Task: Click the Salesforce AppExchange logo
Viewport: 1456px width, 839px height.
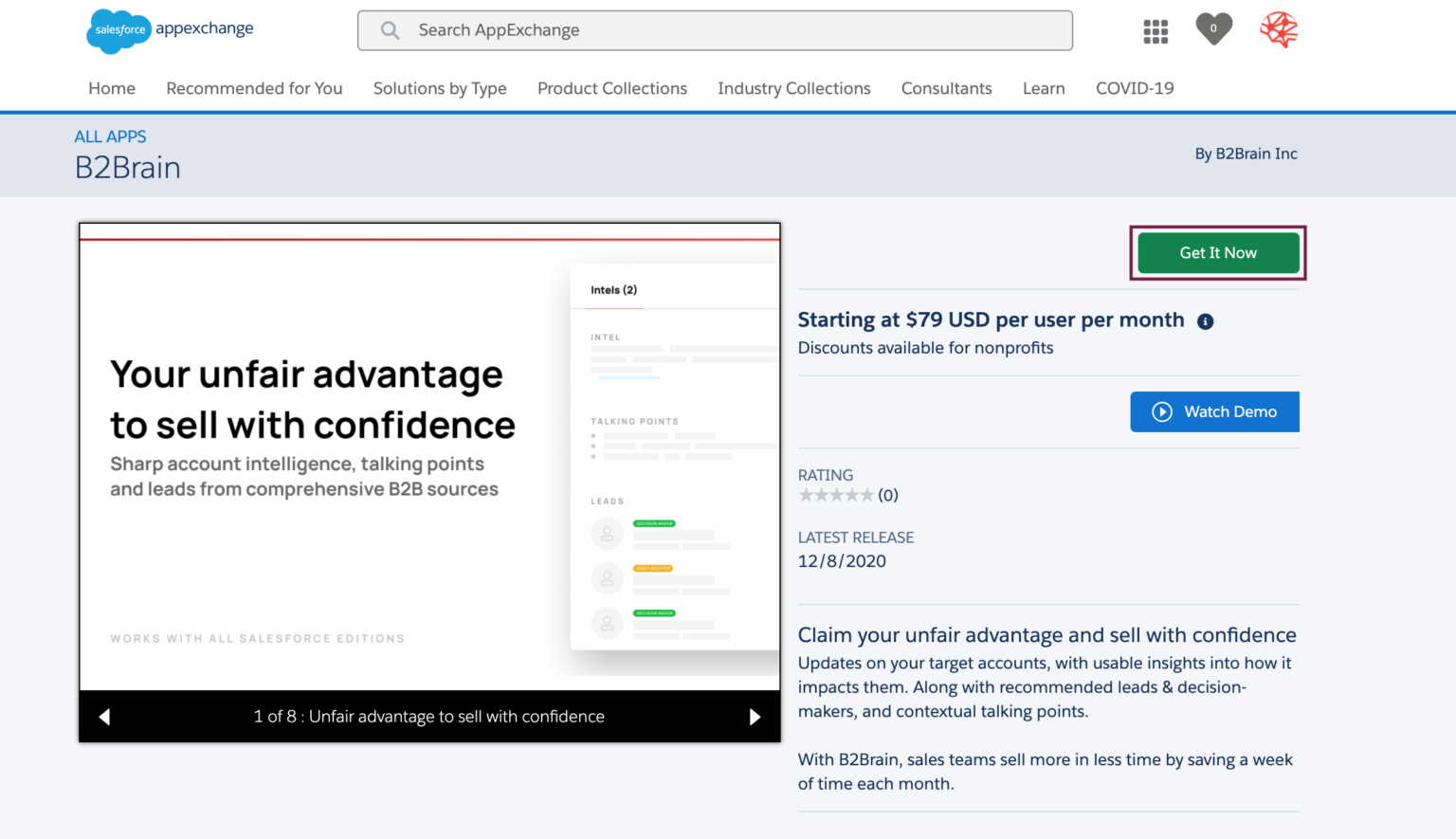Action: [x=169, y=30]
